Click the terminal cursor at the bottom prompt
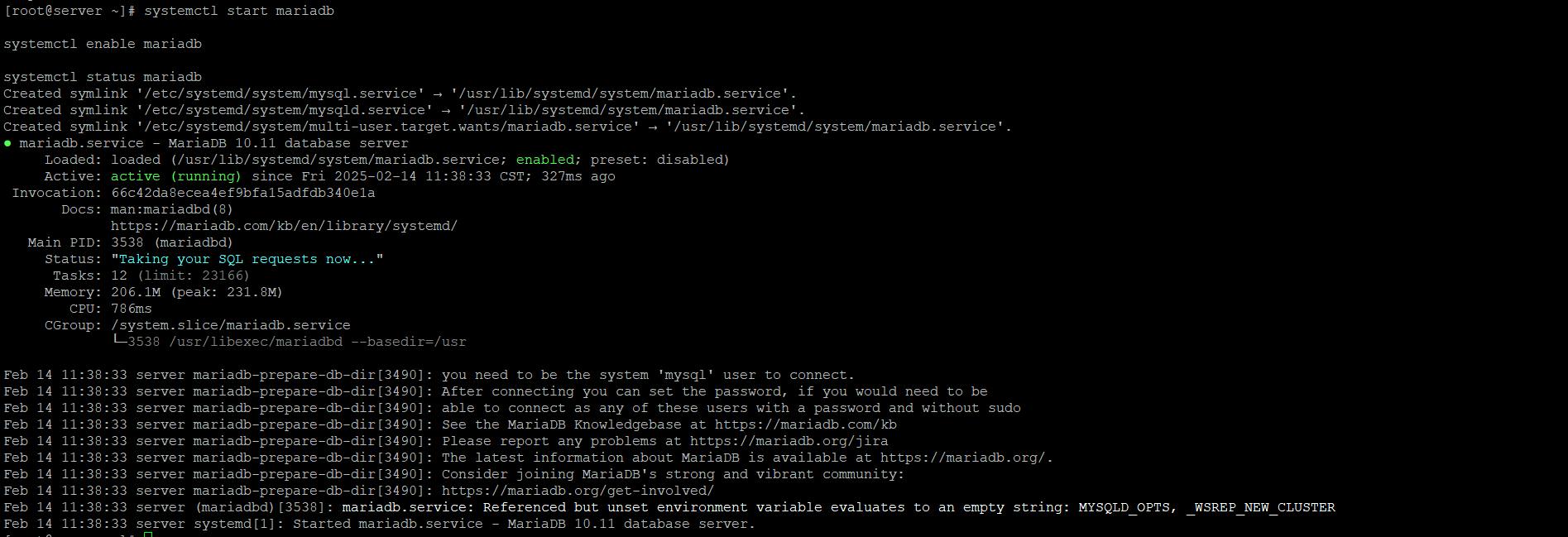The image size is (1568, 537). 148,535
